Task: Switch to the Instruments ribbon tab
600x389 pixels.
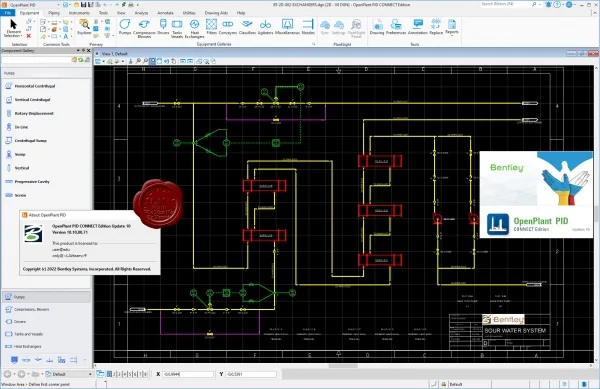Action: (79, 13)
